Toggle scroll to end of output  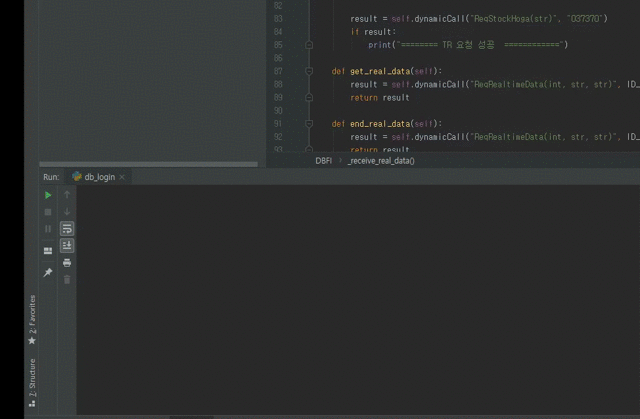(67, 245)
